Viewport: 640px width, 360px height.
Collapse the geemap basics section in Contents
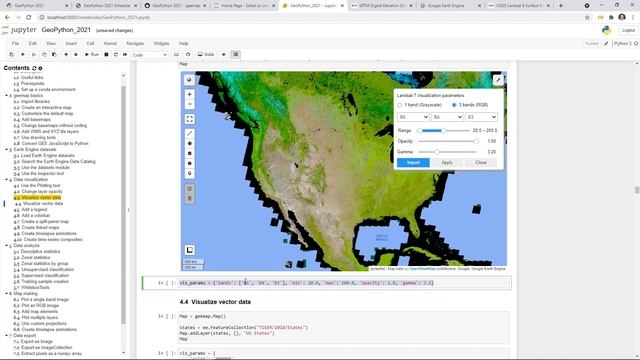pos(7,96)
